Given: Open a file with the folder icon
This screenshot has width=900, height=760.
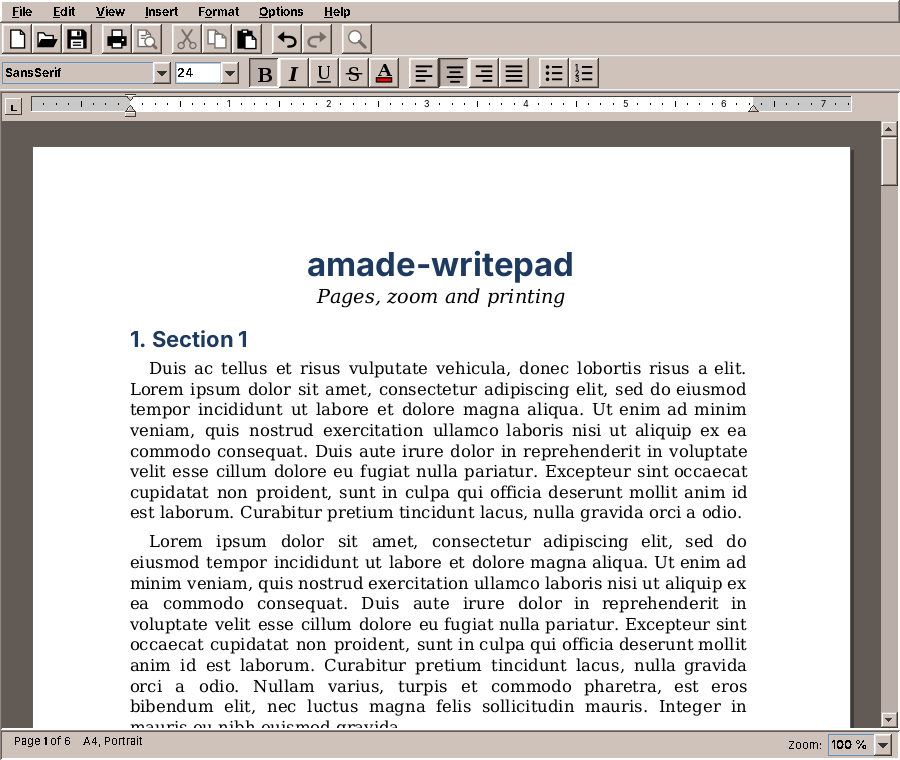Looking at the screenshot, I should point(47,40).
